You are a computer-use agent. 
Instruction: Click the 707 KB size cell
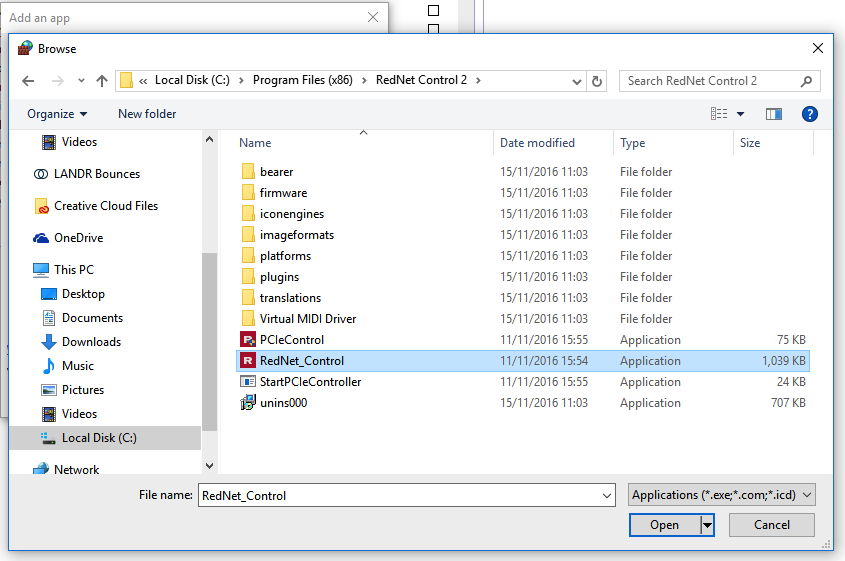pyautogui.click(x=788, y=403)
